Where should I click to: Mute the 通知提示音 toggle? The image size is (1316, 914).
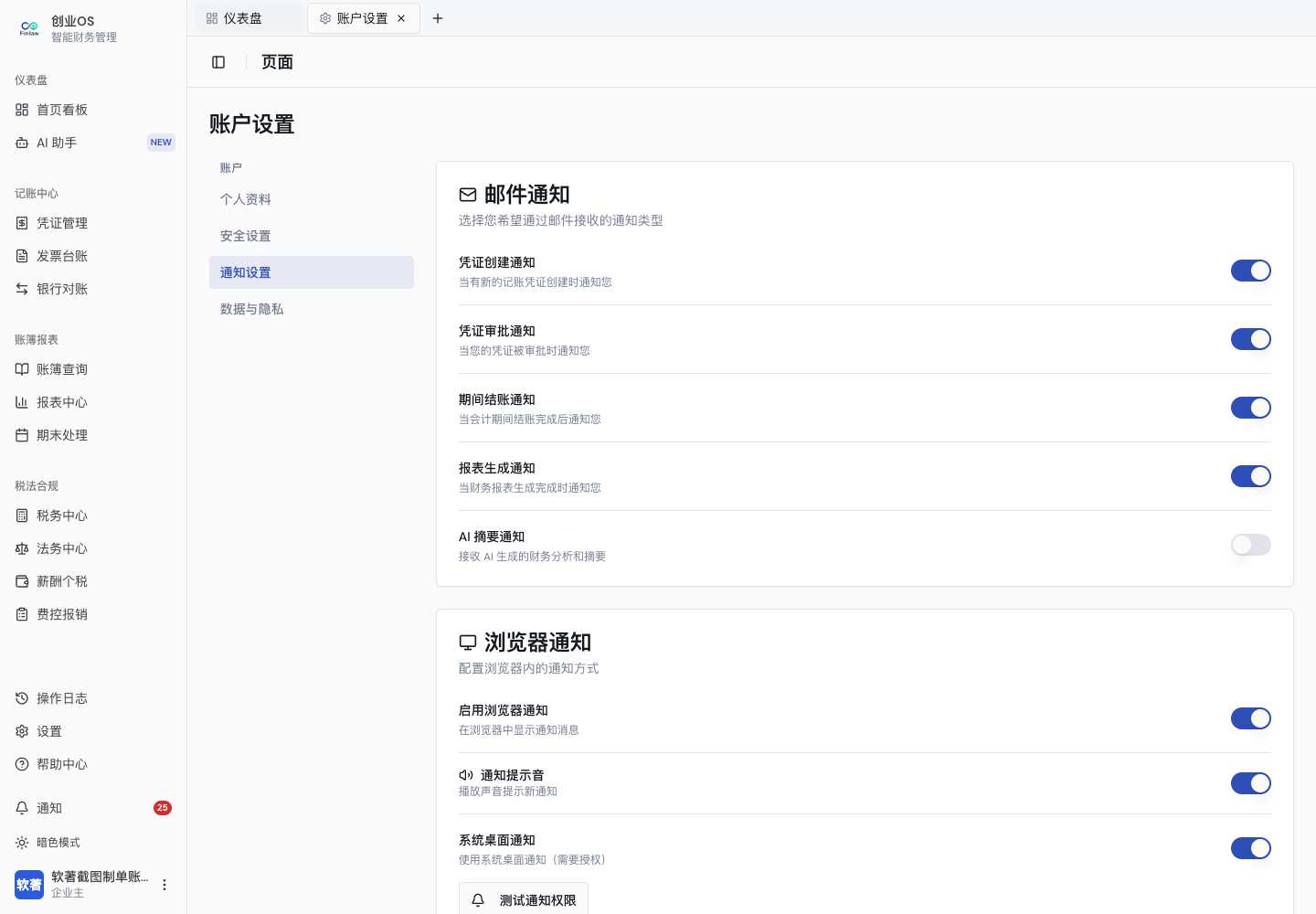click(x=1251, y=783)
